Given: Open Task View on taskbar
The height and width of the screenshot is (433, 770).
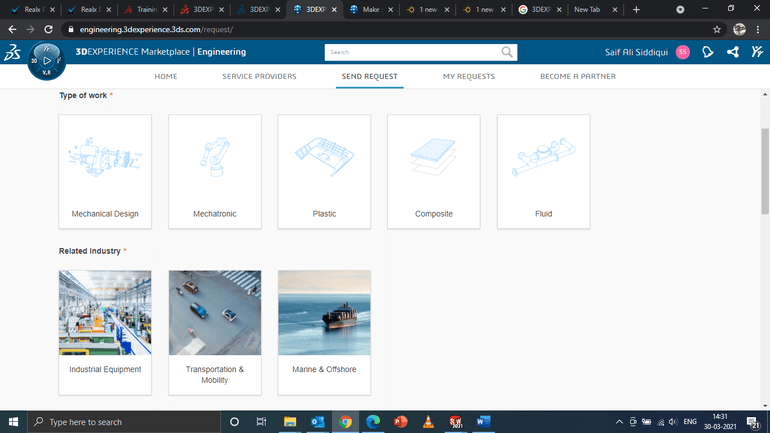Looking at the screenshot, I should [x=261, y=422].
